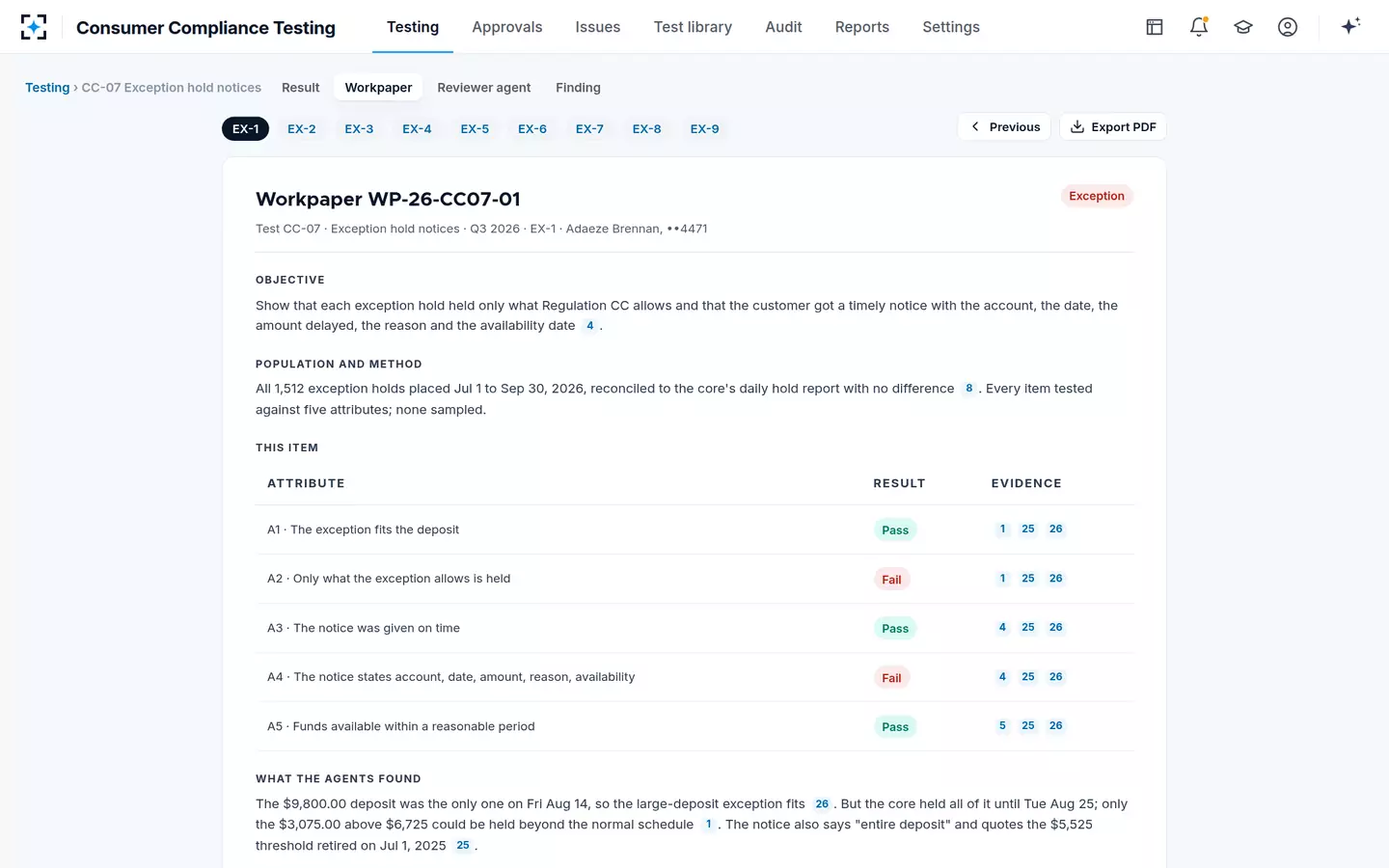
Task: Open evidence 5 for attribute A5
Action: pos(1003,726)
